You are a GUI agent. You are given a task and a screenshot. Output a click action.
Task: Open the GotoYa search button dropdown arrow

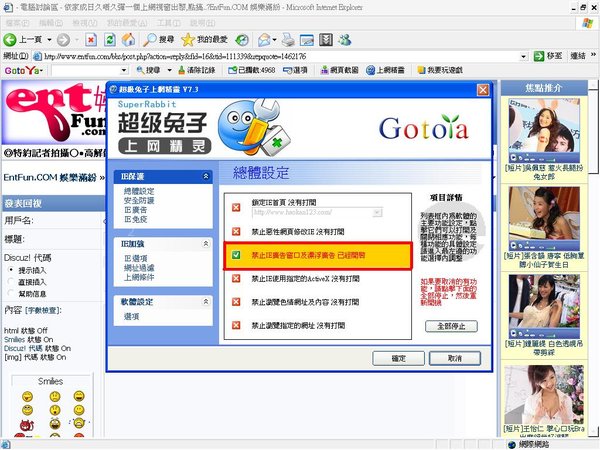(170, 70)
